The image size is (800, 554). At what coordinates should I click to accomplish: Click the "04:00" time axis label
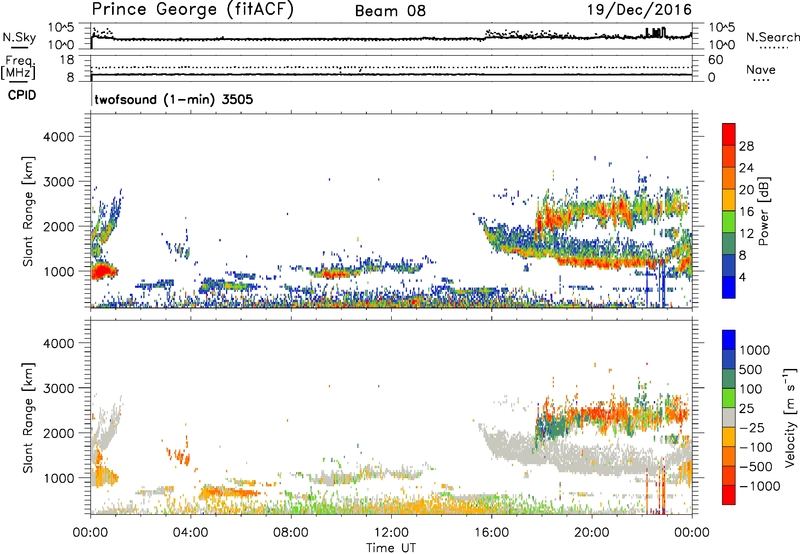[190, 533]
